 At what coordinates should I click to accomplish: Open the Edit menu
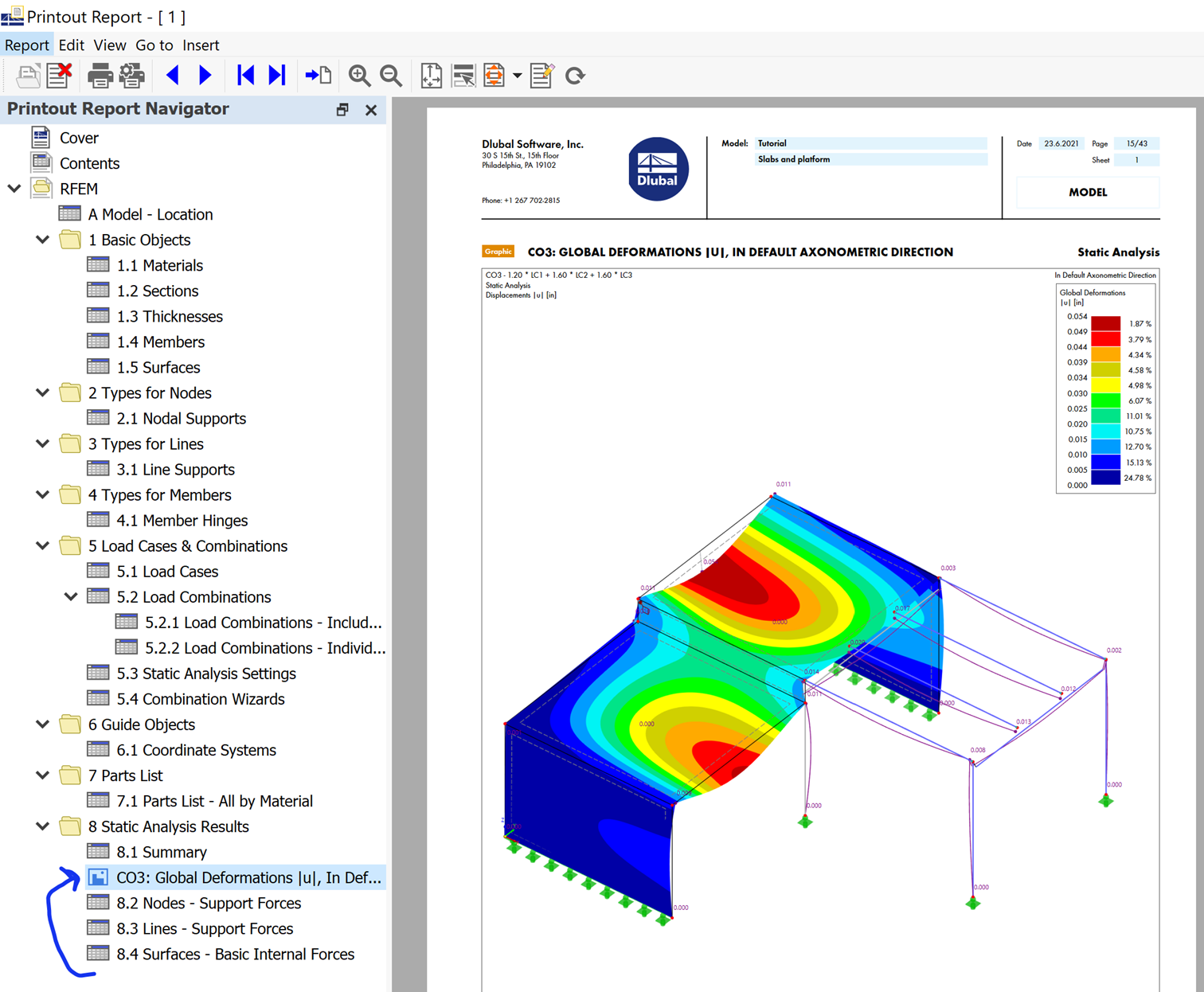click(x=72, y=45)
